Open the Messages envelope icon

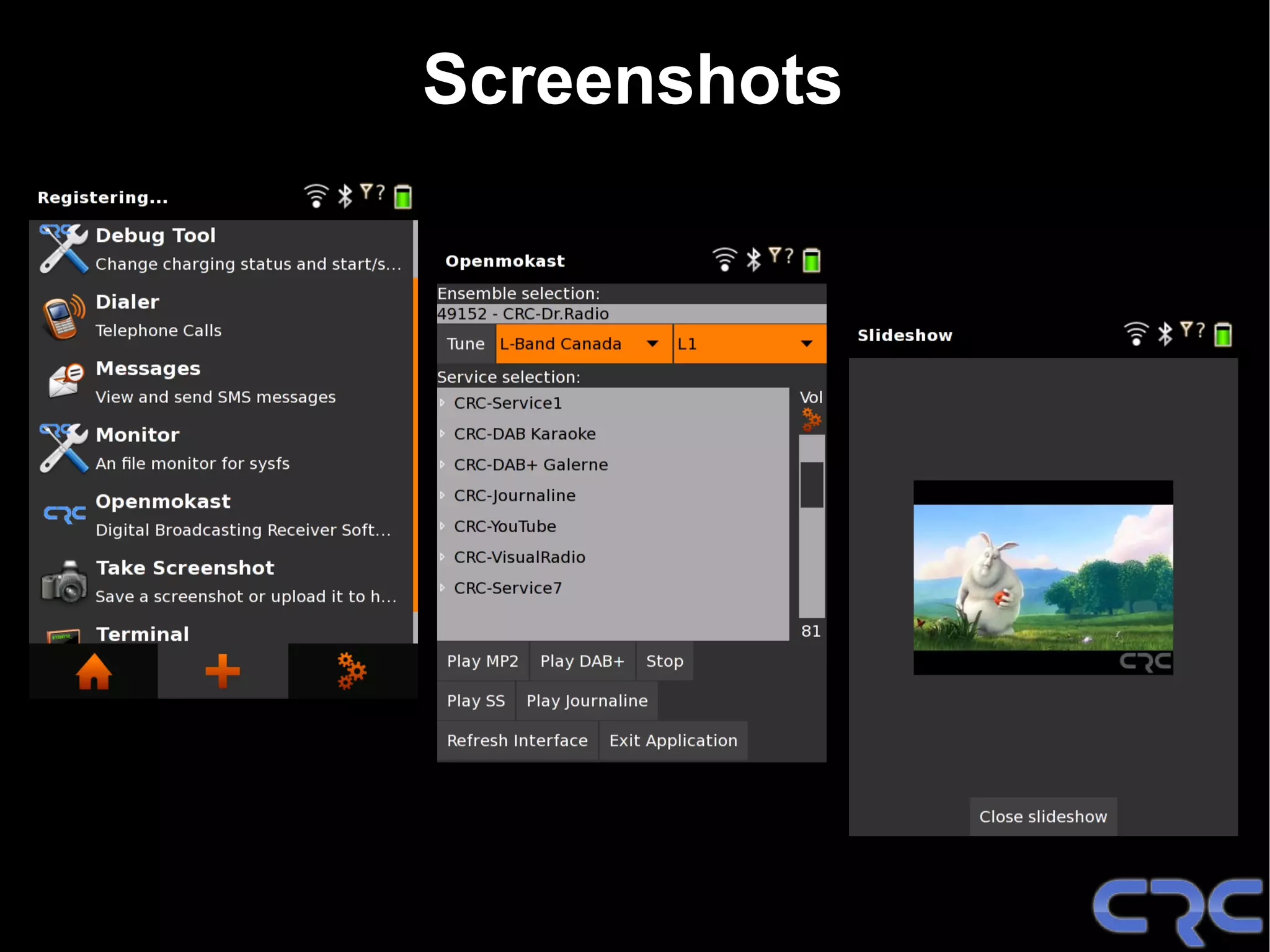click(x=66, y=381)
